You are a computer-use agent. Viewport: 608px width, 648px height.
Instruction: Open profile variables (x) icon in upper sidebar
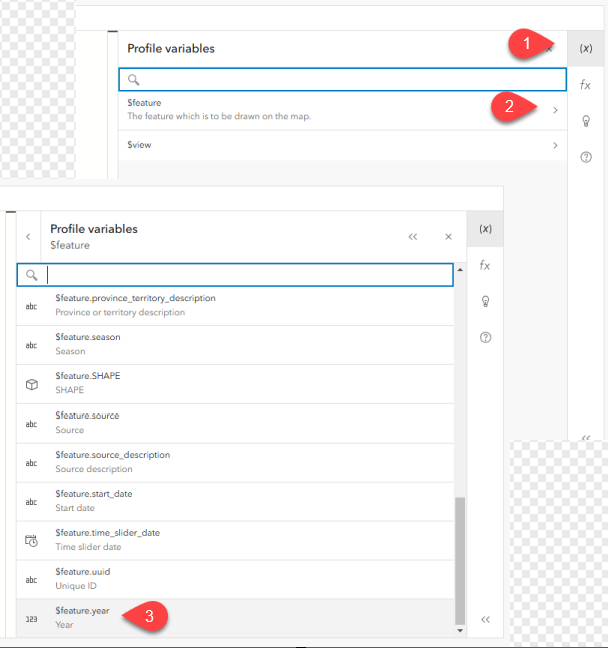click(x=586, y=48)
